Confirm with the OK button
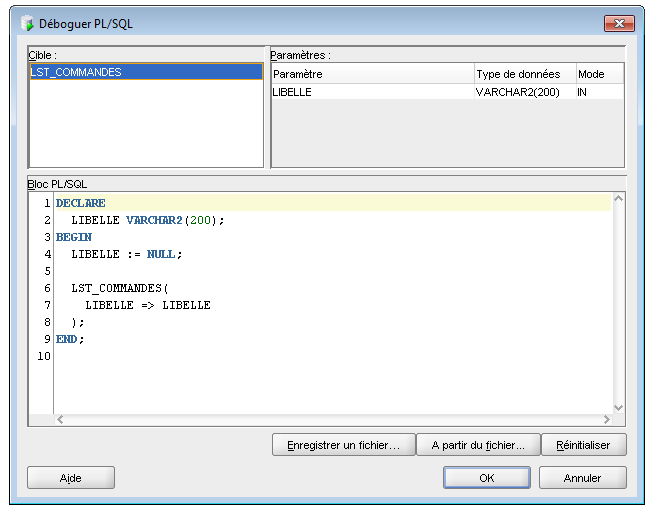Screen dimensions: 656x512 pos(486,478)
